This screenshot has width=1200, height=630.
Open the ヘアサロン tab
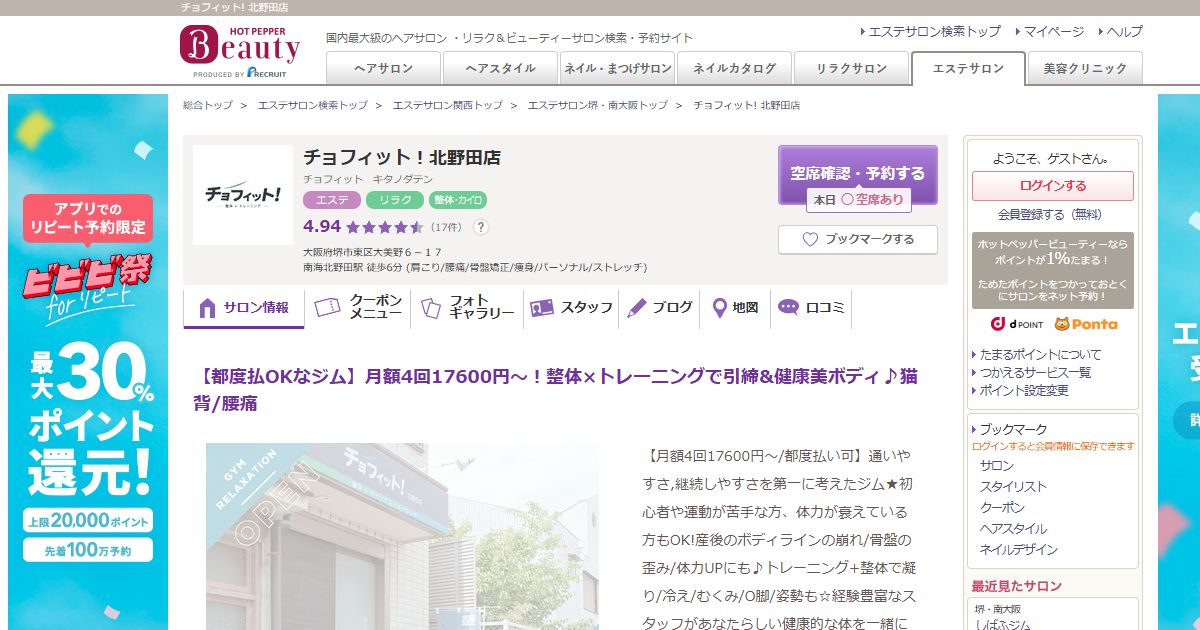point(383,68)
